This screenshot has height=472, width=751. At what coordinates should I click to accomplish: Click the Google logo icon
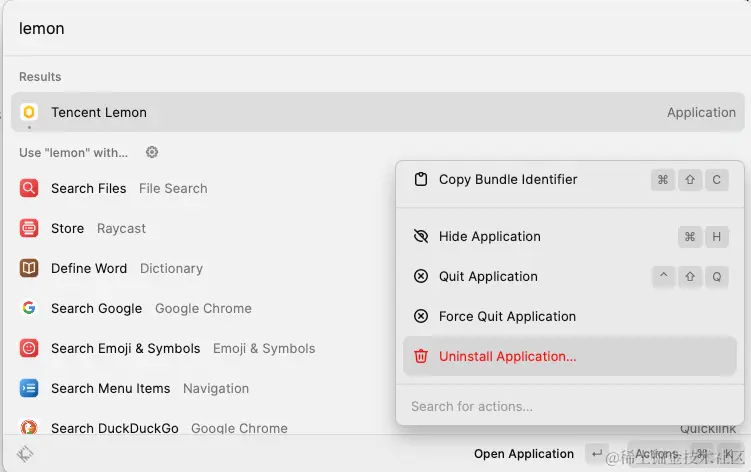[x=29, y=308]
